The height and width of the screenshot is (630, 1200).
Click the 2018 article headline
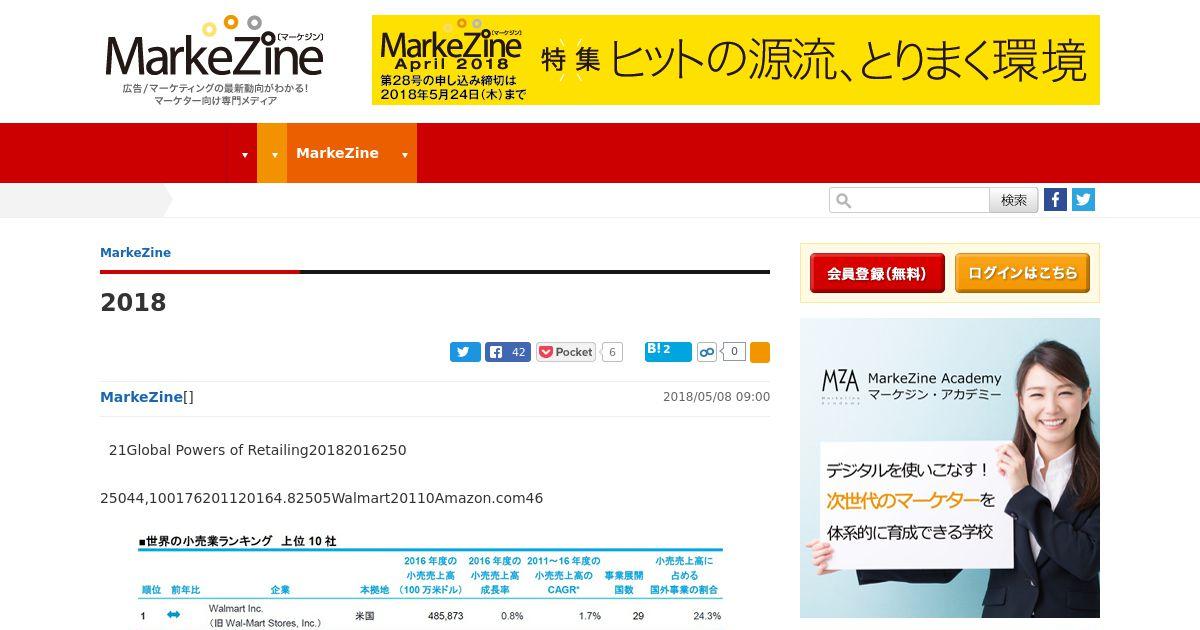coord(133,303)
